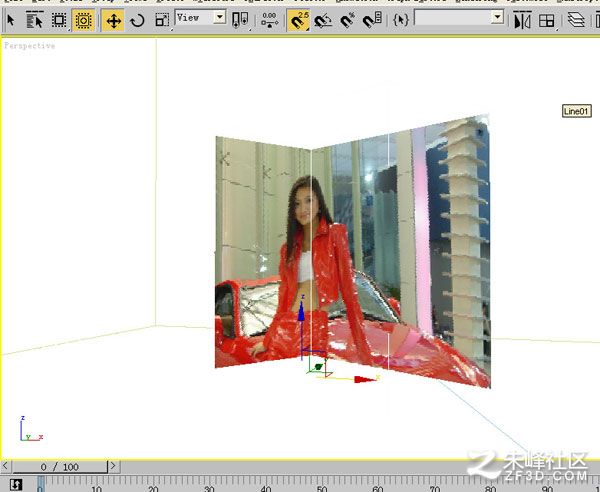
Task: Activate the Select and Rotate tool
Action: tap(137, 20)
